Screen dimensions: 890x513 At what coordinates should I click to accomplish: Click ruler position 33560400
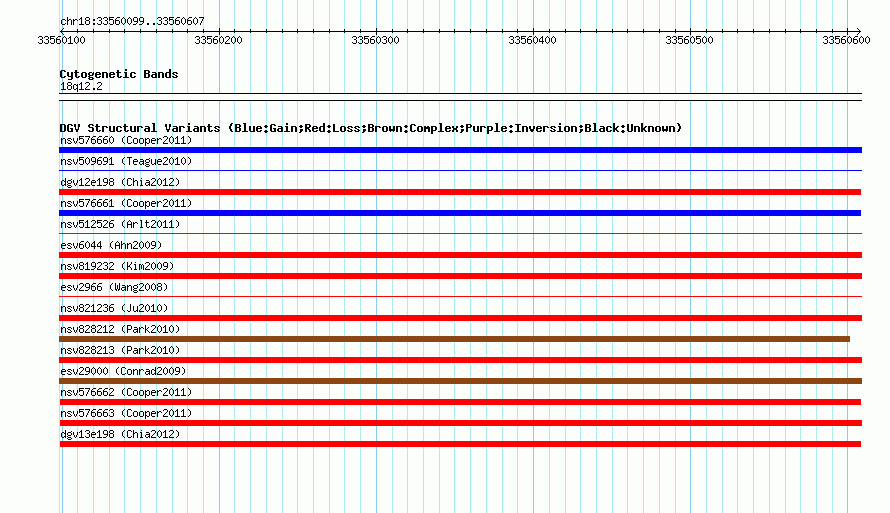pyautogui.click(x=532, y=40)
